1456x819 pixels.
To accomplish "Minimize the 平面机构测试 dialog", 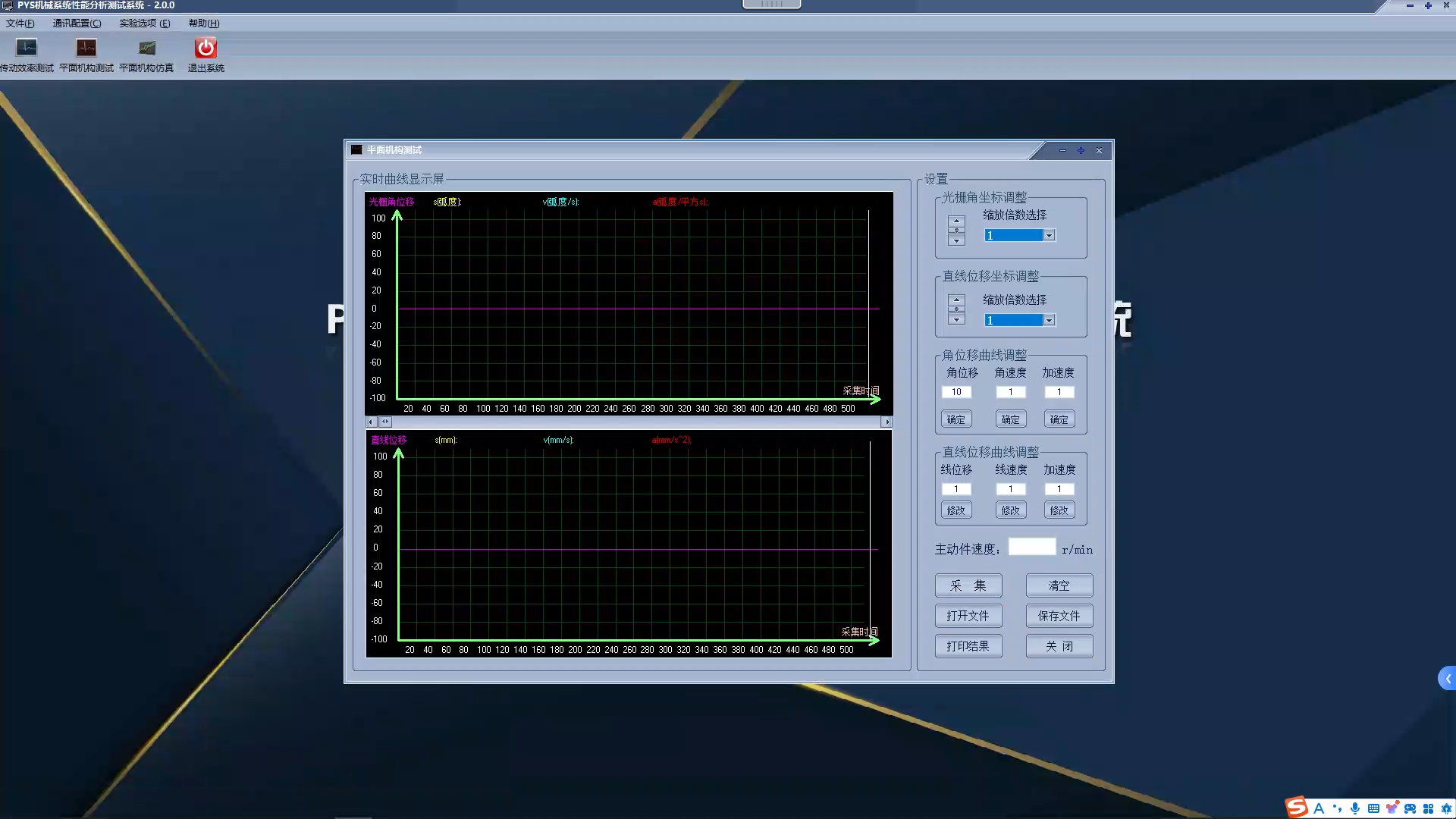I will (x=1062, y=150).
